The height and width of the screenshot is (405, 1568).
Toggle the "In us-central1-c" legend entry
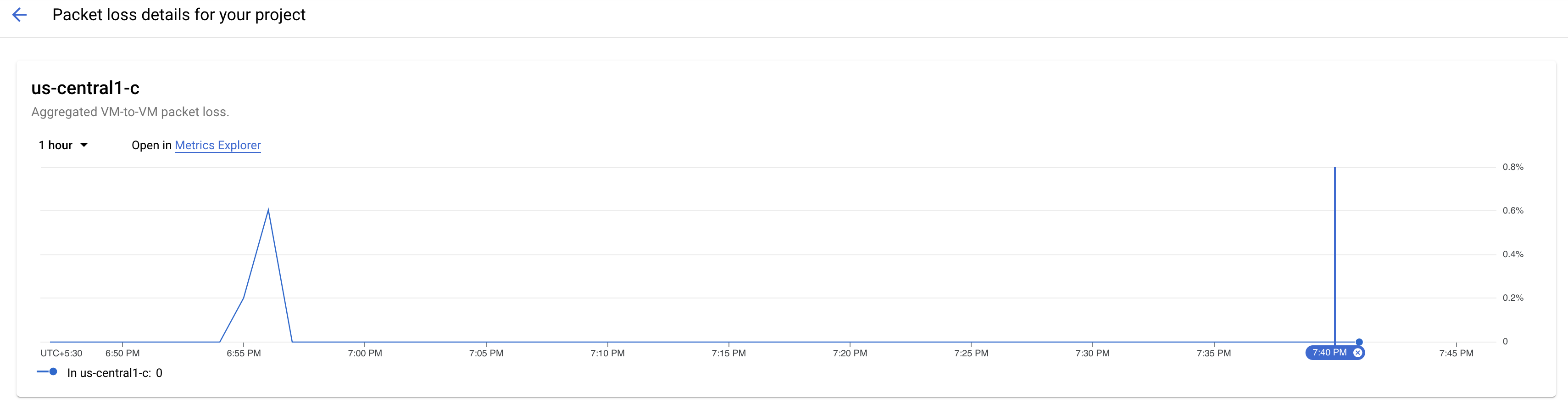pos(114,373)
